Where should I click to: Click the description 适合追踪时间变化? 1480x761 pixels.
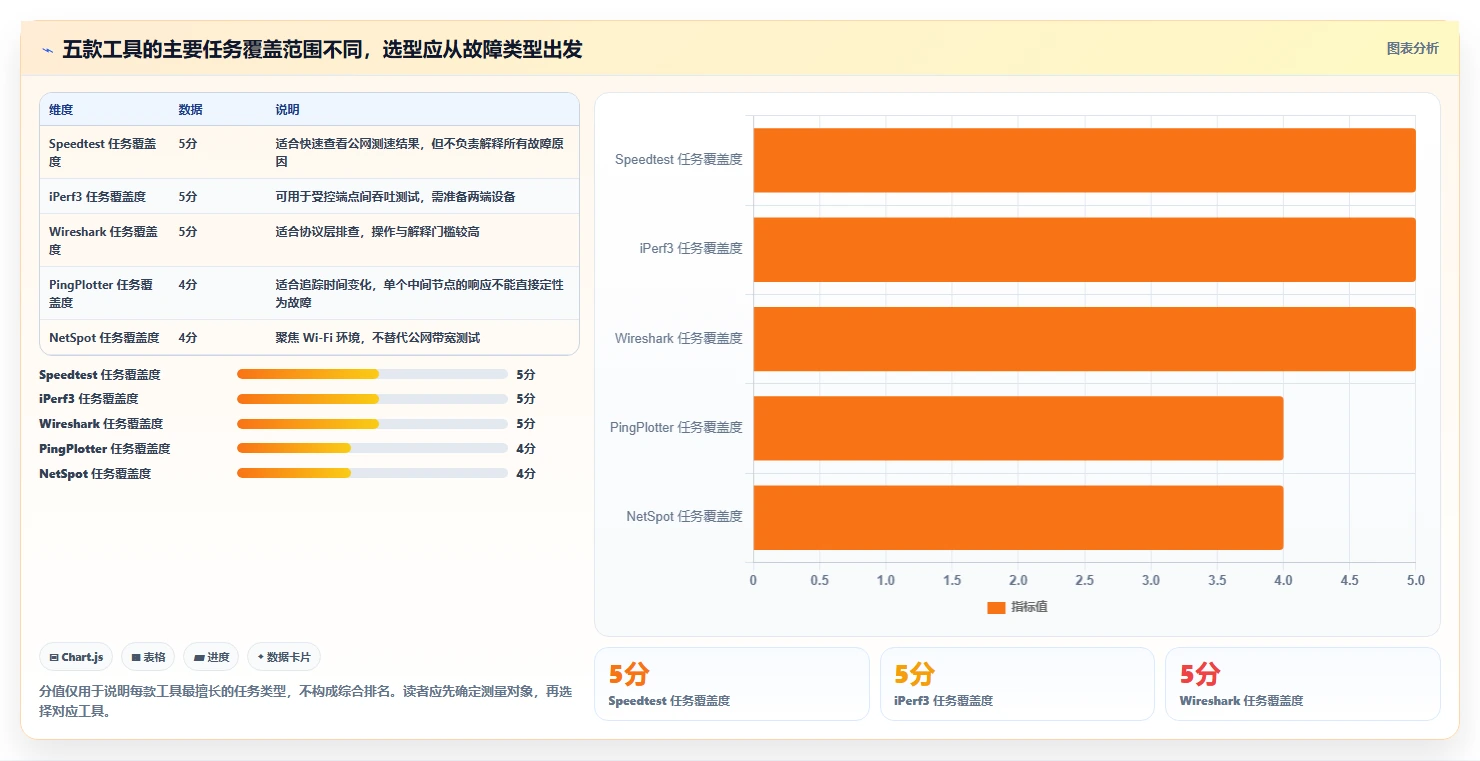[x=420, y=293]
